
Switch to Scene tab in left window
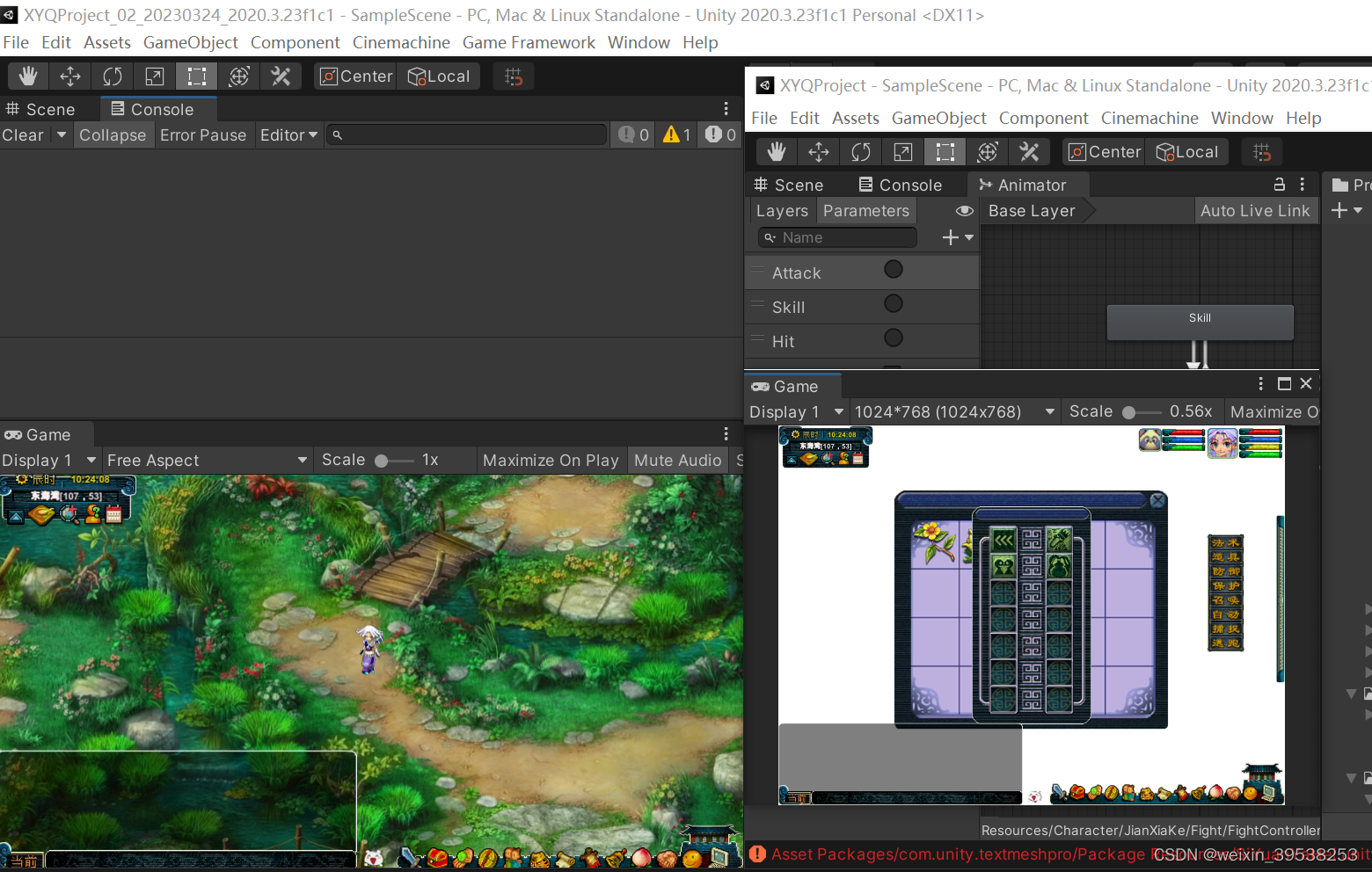pos(40,109)
